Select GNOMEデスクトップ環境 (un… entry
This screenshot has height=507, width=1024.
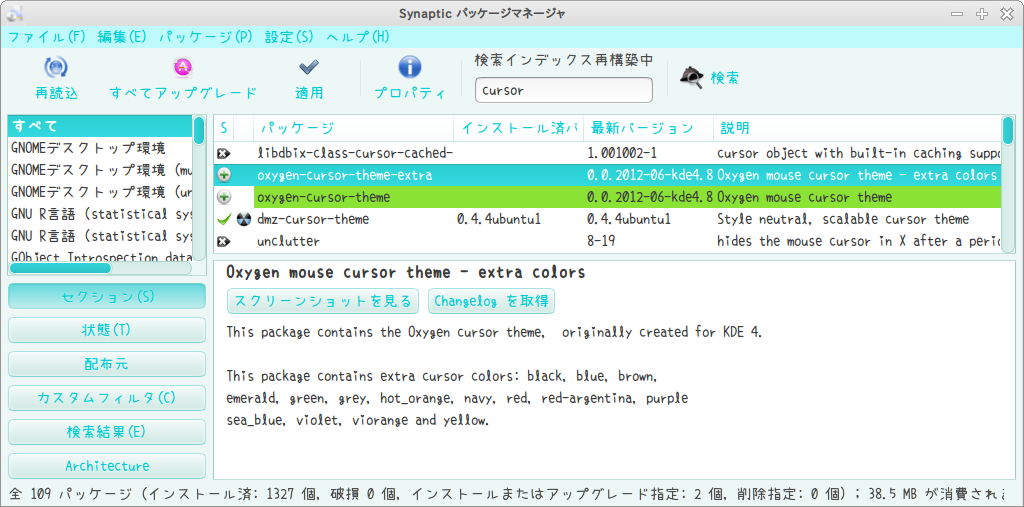click(x=101, y=191)
